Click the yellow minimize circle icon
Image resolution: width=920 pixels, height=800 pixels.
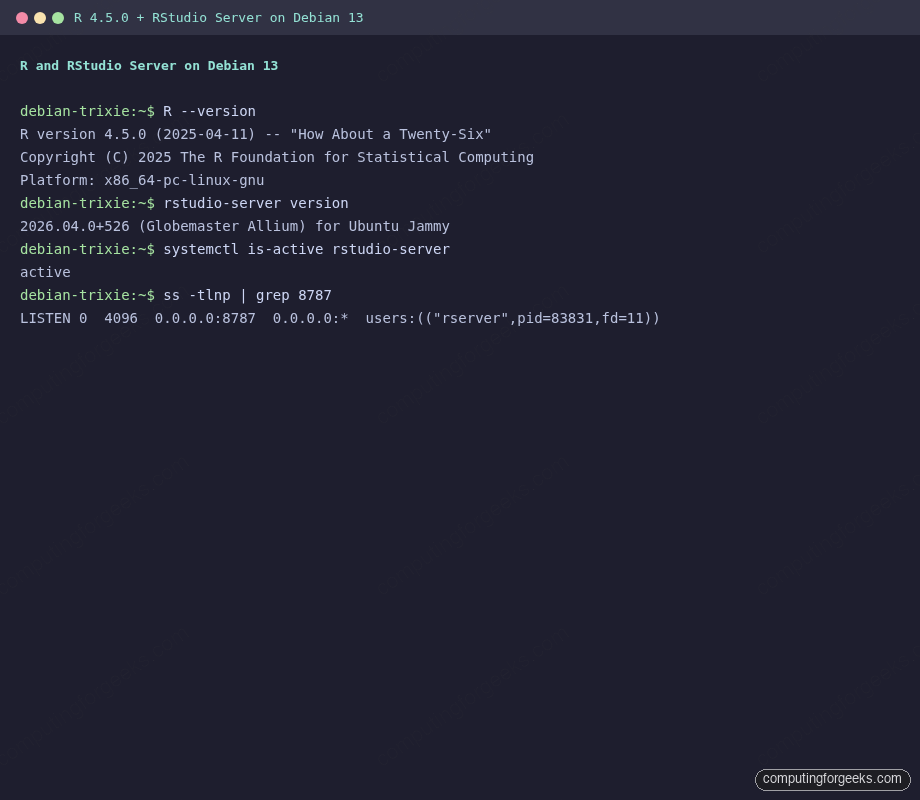(x=40, y=17)
